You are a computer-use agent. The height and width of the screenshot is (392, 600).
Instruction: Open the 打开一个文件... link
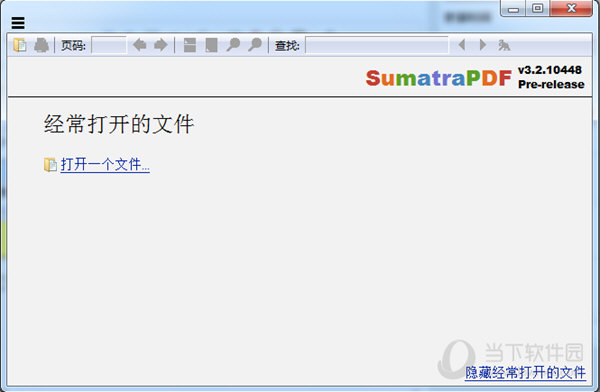tap(105, 165)
